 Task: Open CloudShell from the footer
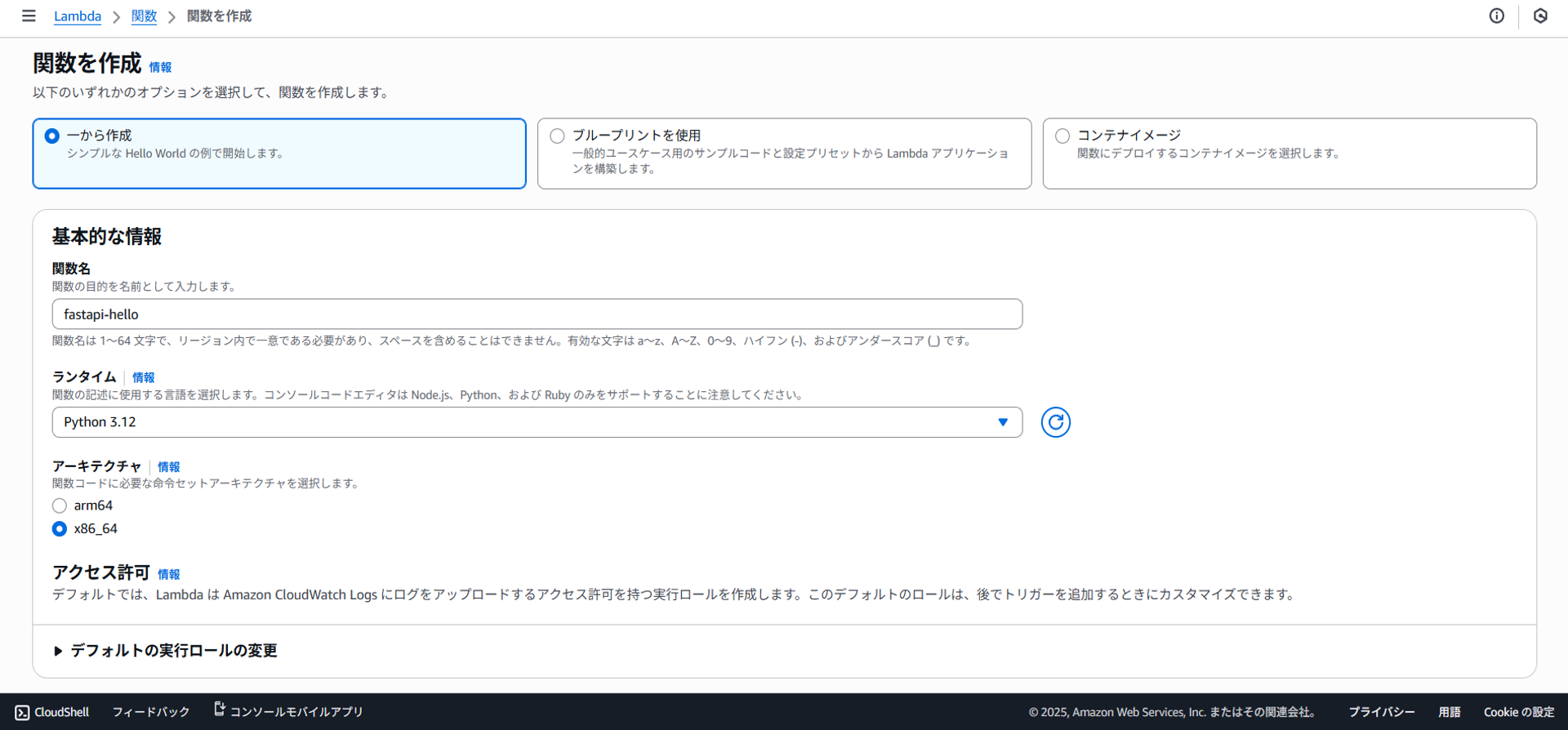(x=52, y=712)
